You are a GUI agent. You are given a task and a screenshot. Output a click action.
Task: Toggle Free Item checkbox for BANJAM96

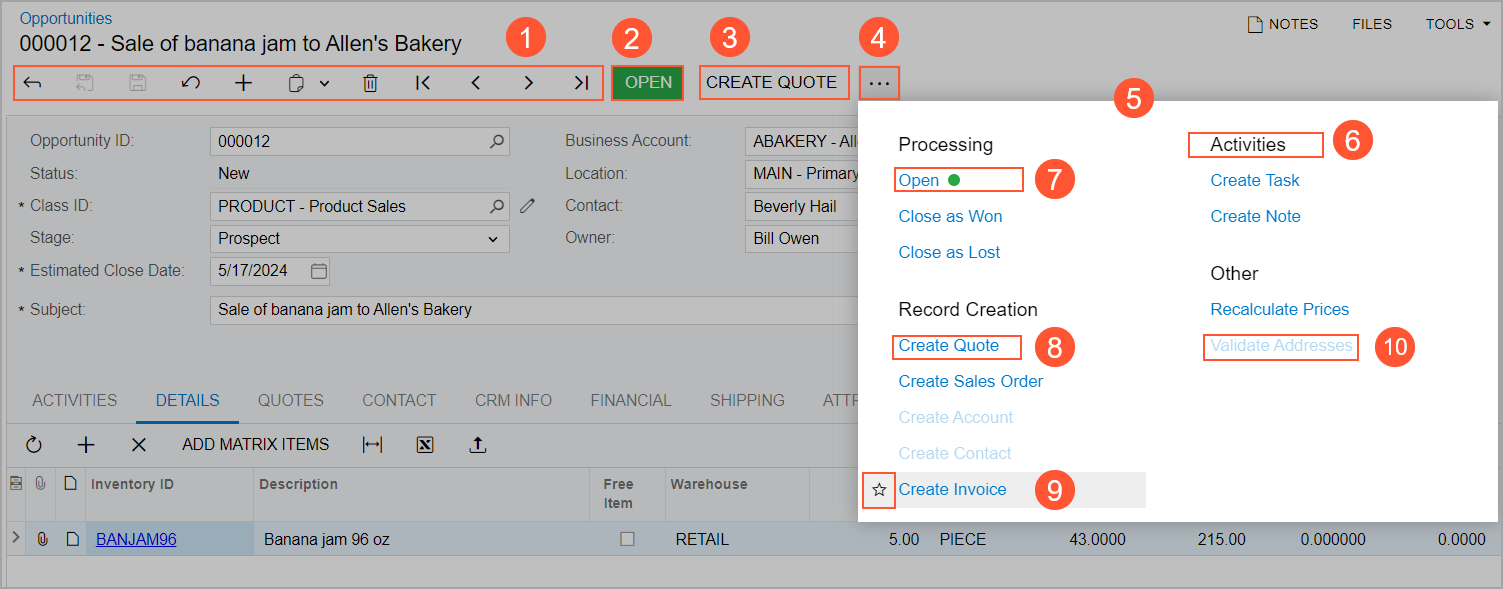point(627,539)
